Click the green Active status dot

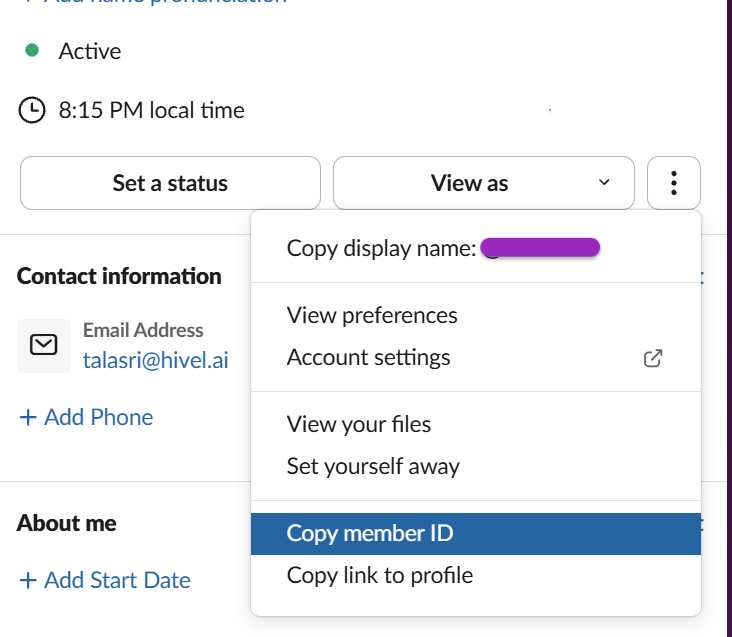coord(32,50)
